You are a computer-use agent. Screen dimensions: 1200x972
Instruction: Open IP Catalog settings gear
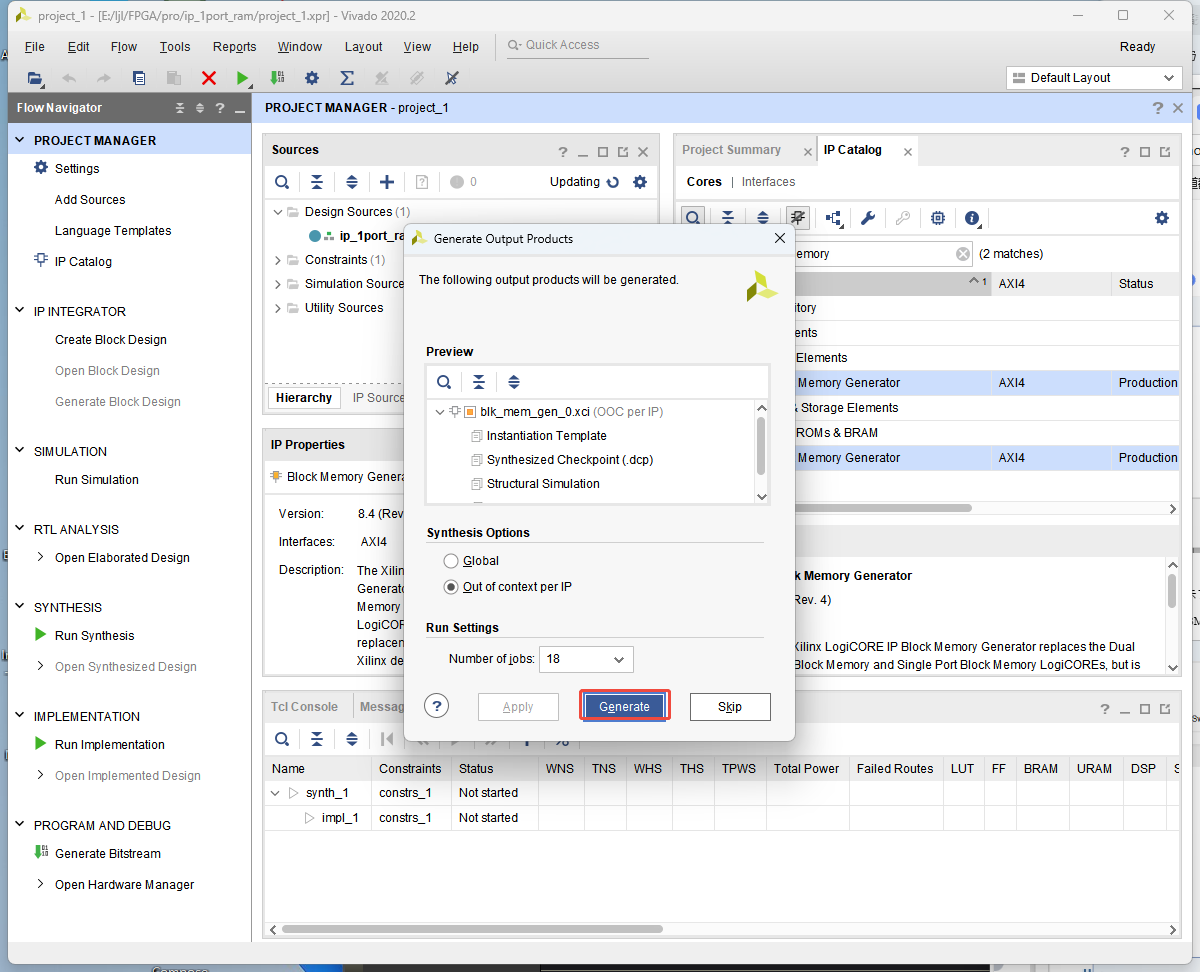pyautogui.click(x=1161, y=218)
